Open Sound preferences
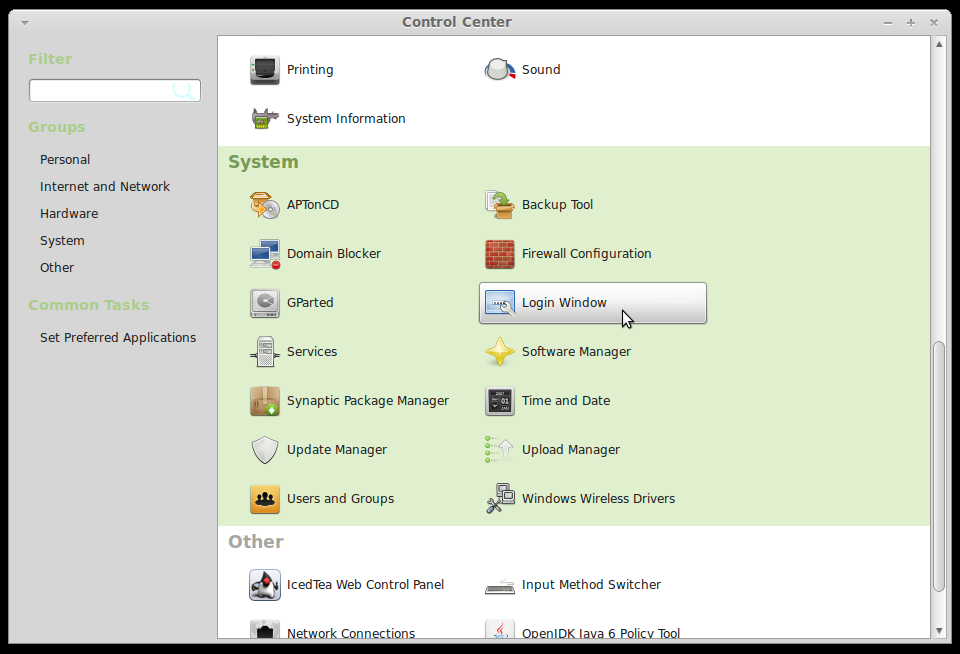960x654 pixels. tap(540, 70)
